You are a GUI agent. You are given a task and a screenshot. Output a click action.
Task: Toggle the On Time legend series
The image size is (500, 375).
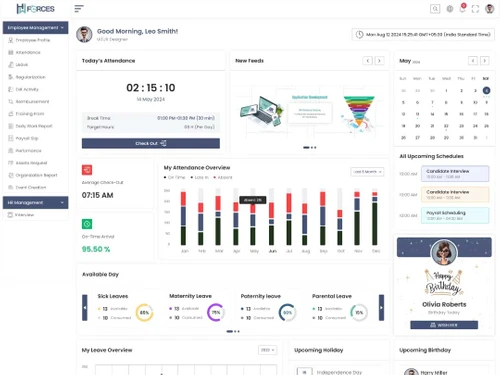click(x=174, y=177)
